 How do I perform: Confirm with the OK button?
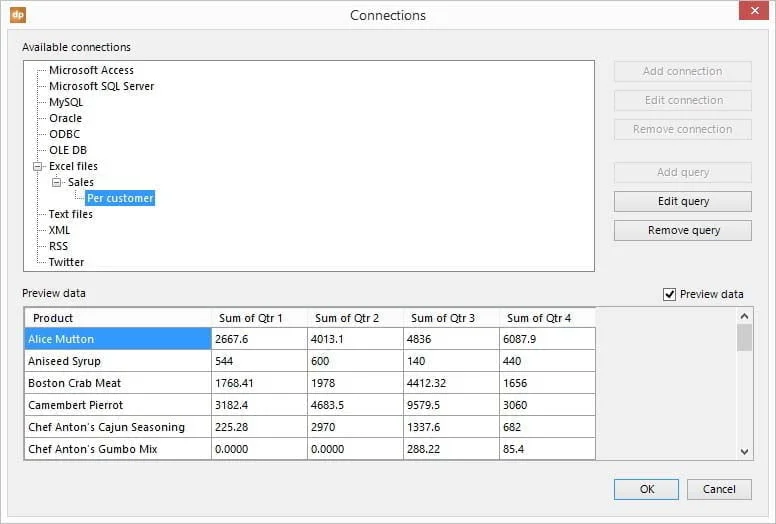pyautogui.click(x=646, y=489)
